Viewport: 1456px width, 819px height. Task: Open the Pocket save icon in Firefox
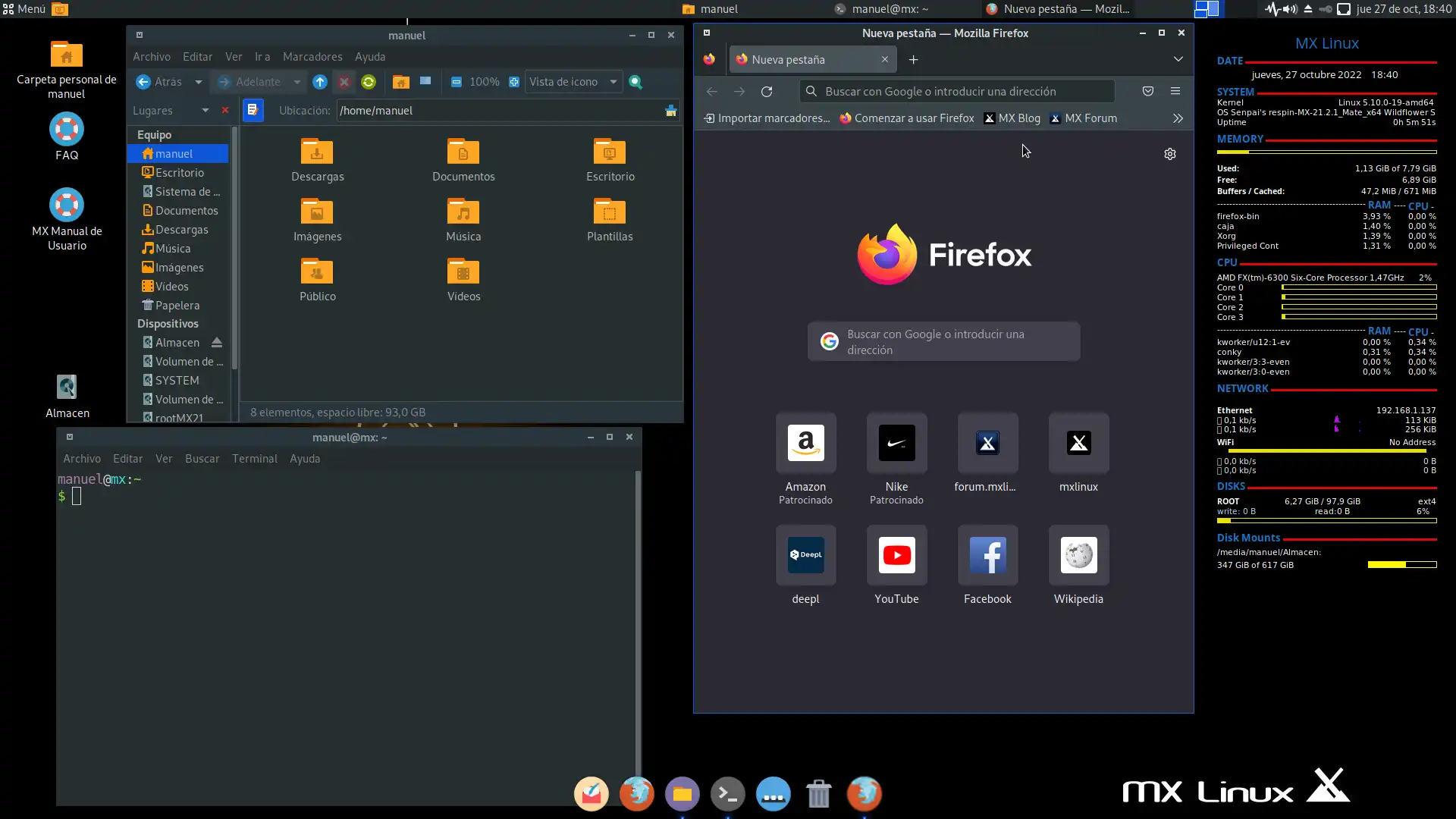pyautogui.click(x=1148, y=92)
